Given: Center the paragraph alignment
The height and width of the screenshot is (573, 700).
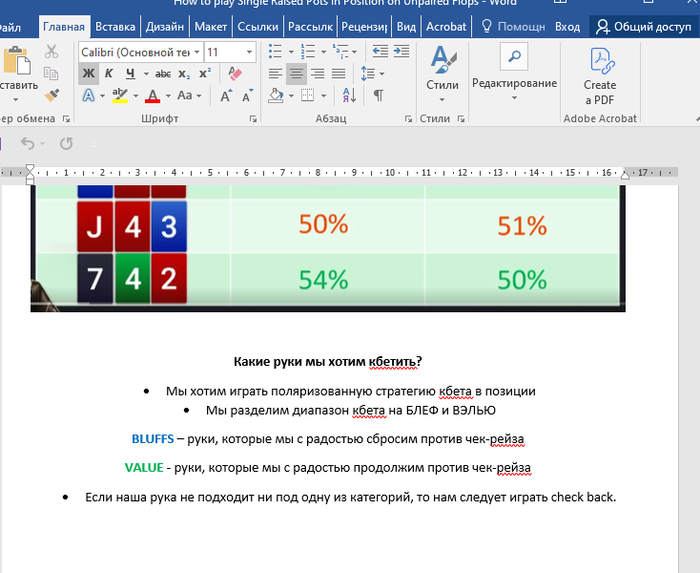Looking at the screenshot, I should pos(296,74).
